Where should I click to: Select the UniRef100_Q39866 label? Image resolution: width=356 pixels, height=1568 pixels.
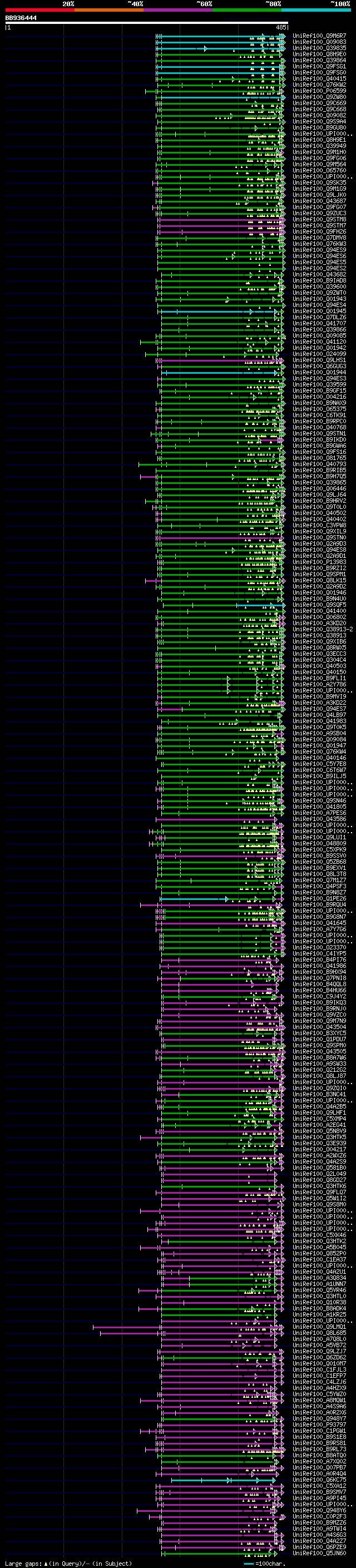[319, 329]
